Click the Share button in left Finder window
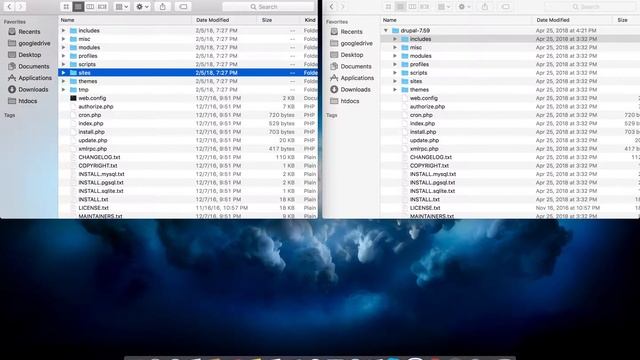 (163, 7)
